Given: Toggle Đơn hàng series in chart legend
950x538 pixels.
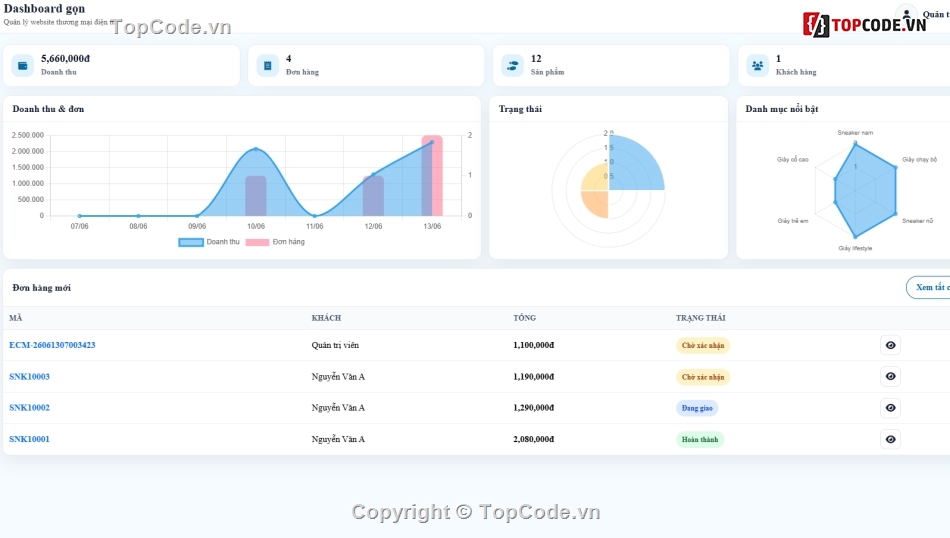Looking at the screenshot, I should (x=275, y=242).
